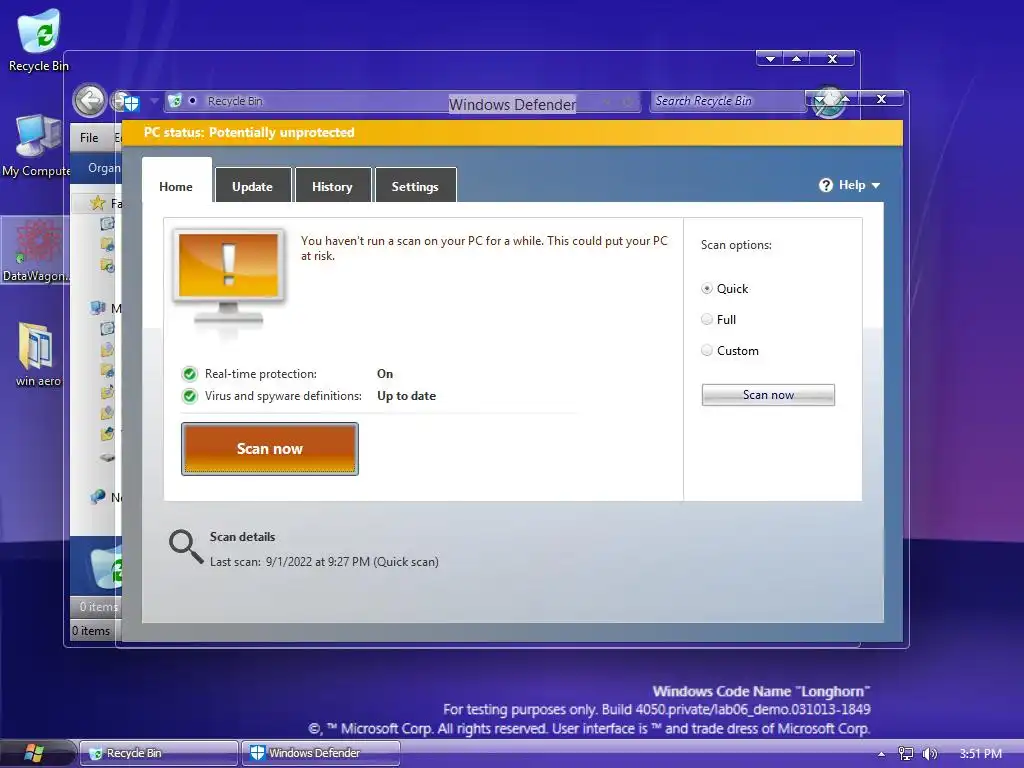Switch to Windows Defender taskbar button

[321, 753]
